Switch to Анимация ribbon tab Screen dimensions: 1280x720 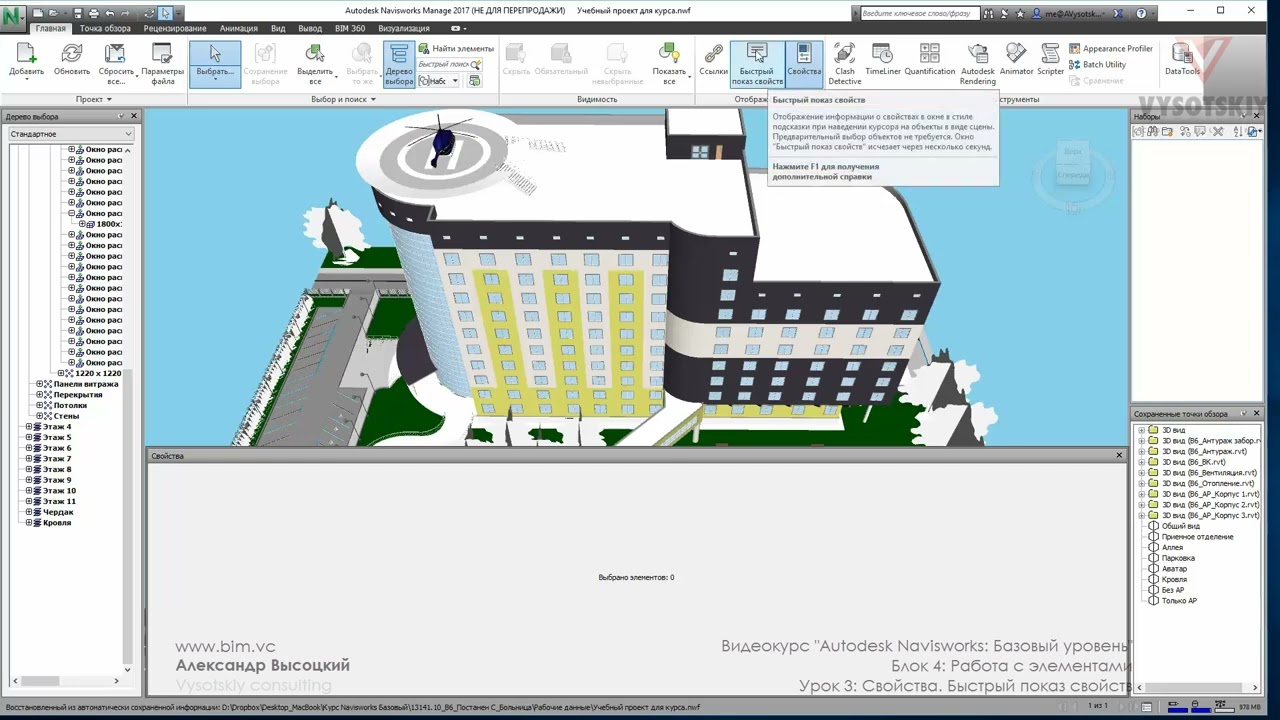[x=238, y=29]
